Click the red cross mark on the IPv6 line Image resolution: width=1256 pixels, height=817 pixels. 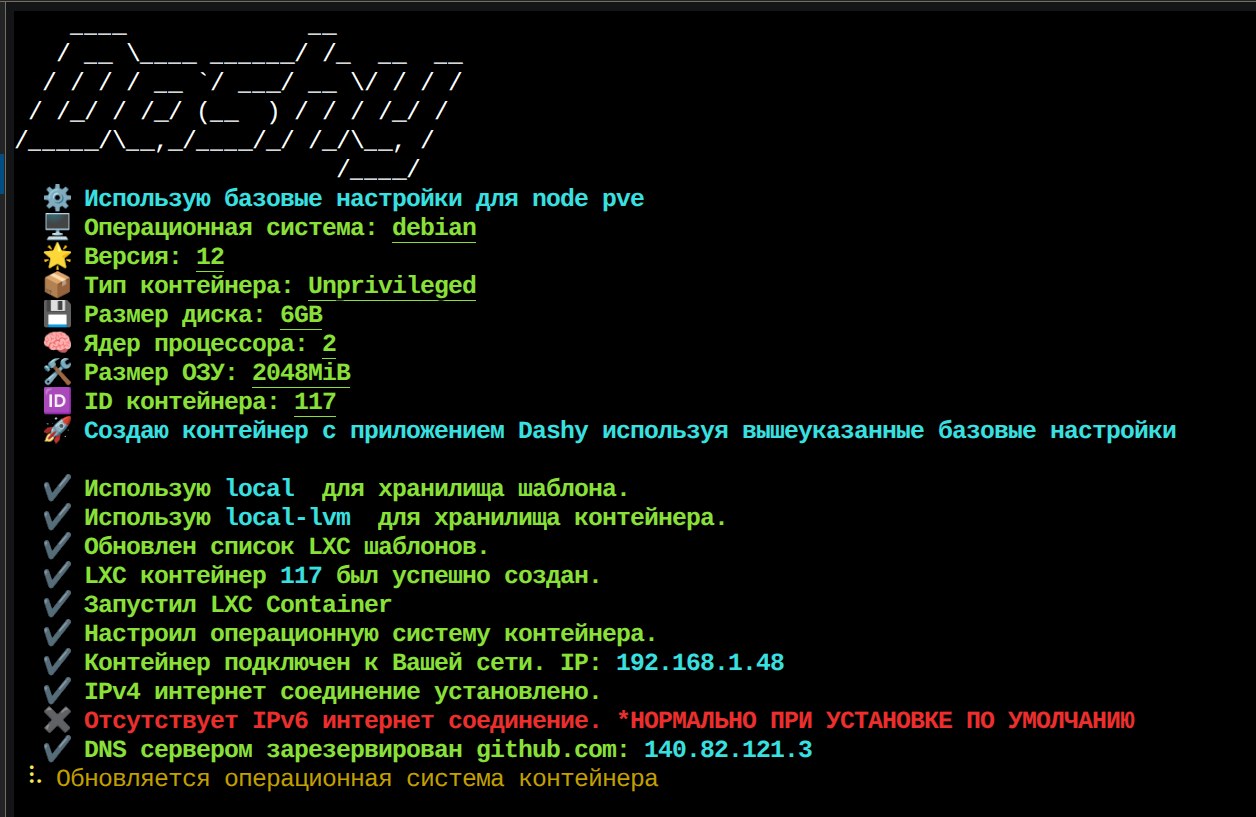tap(57, 720)
